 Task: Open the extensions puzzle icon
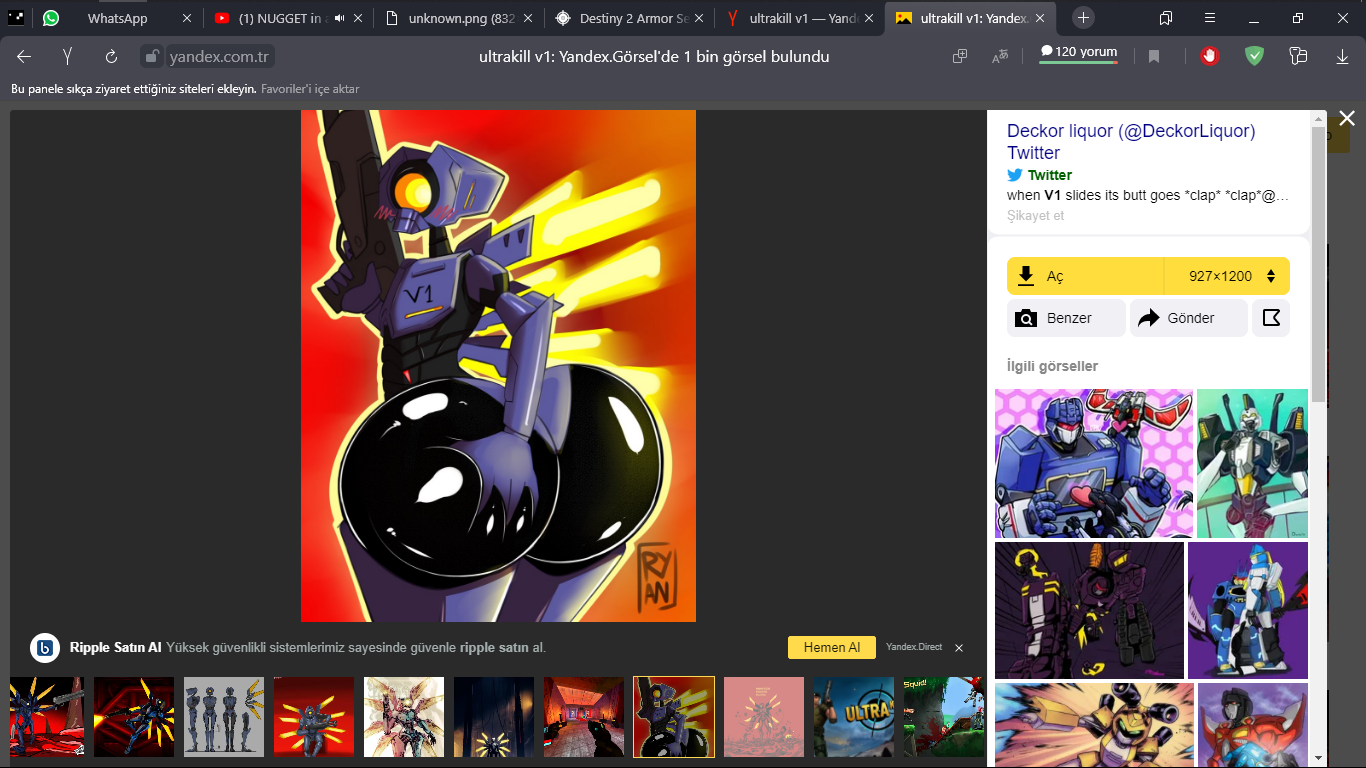[x=1297, y=57]
